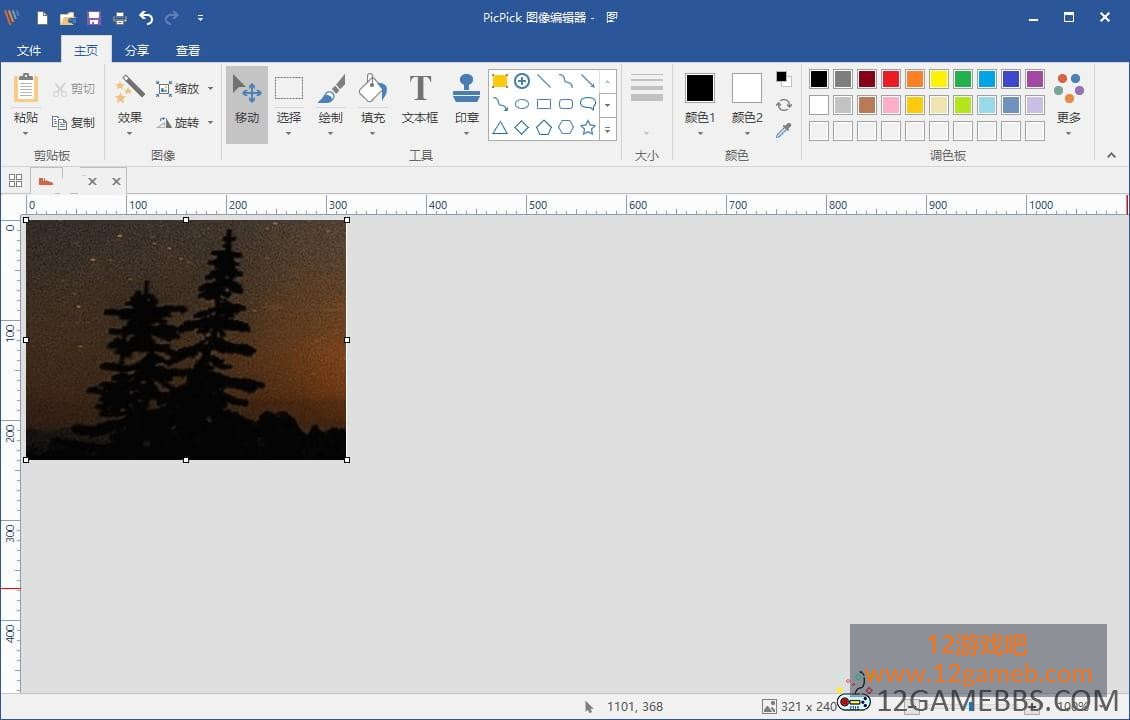Expand the 缩放 (Resize) dropdown arrow

(x=210, y=89)
